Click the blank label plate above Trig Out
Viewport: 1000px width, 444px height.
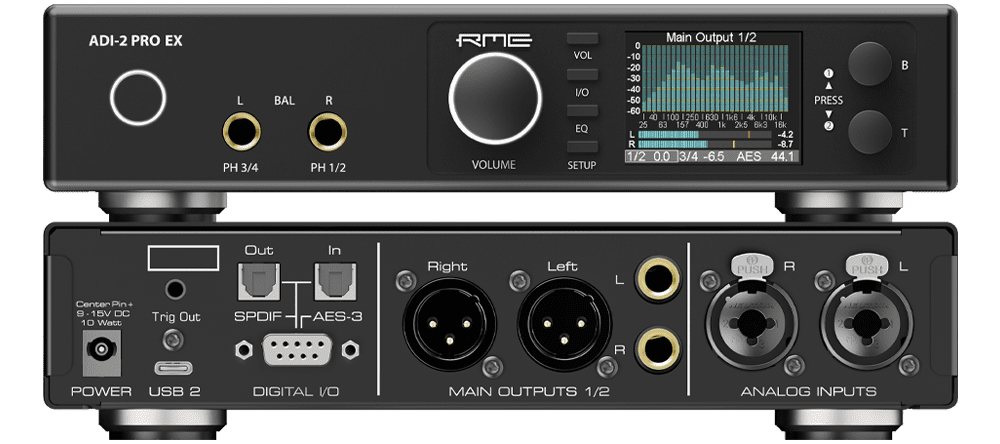click(x=182, y=258)
